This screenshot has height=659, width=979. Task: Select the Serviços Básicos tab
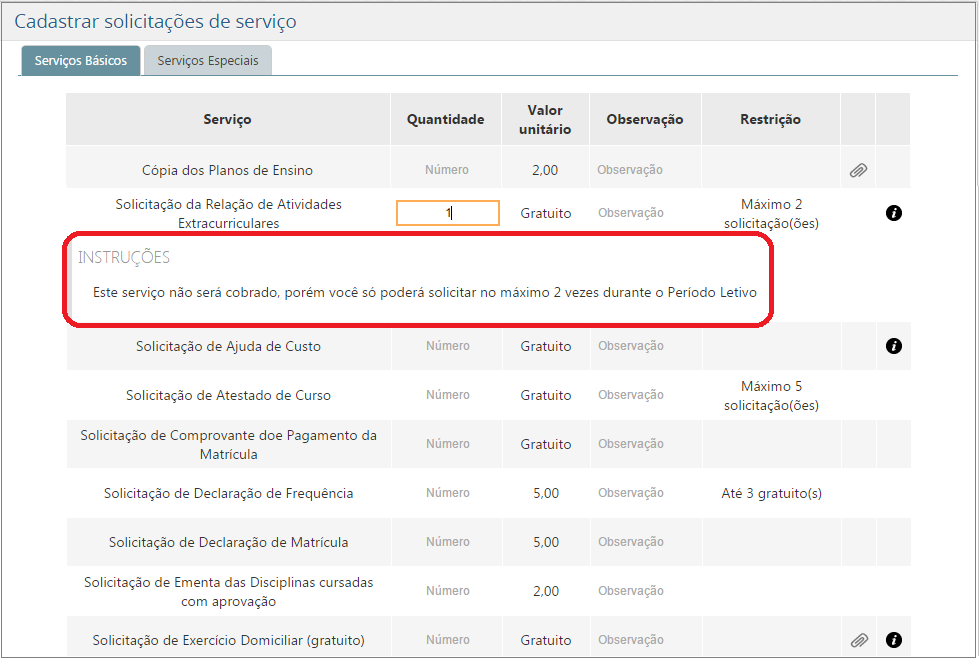point(80,60)
